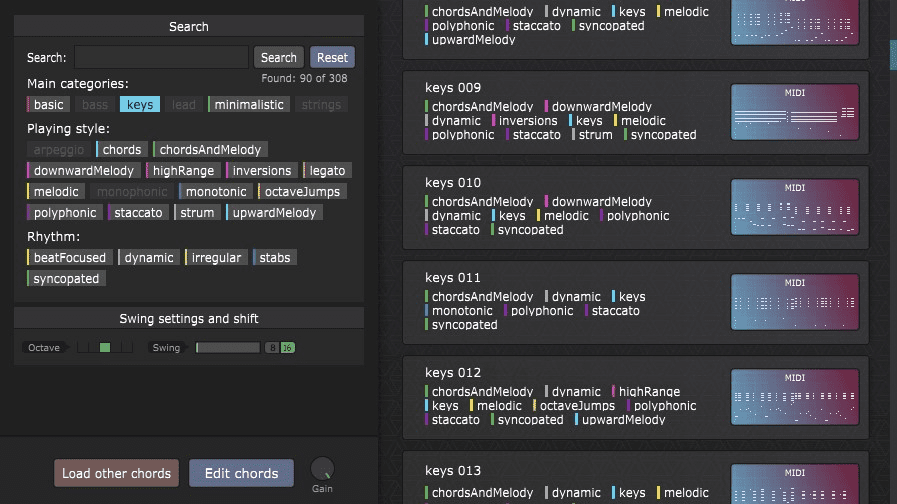Select the legato playing style filter
The height and width of the screenshot is (504, 897).
[327, 170]
